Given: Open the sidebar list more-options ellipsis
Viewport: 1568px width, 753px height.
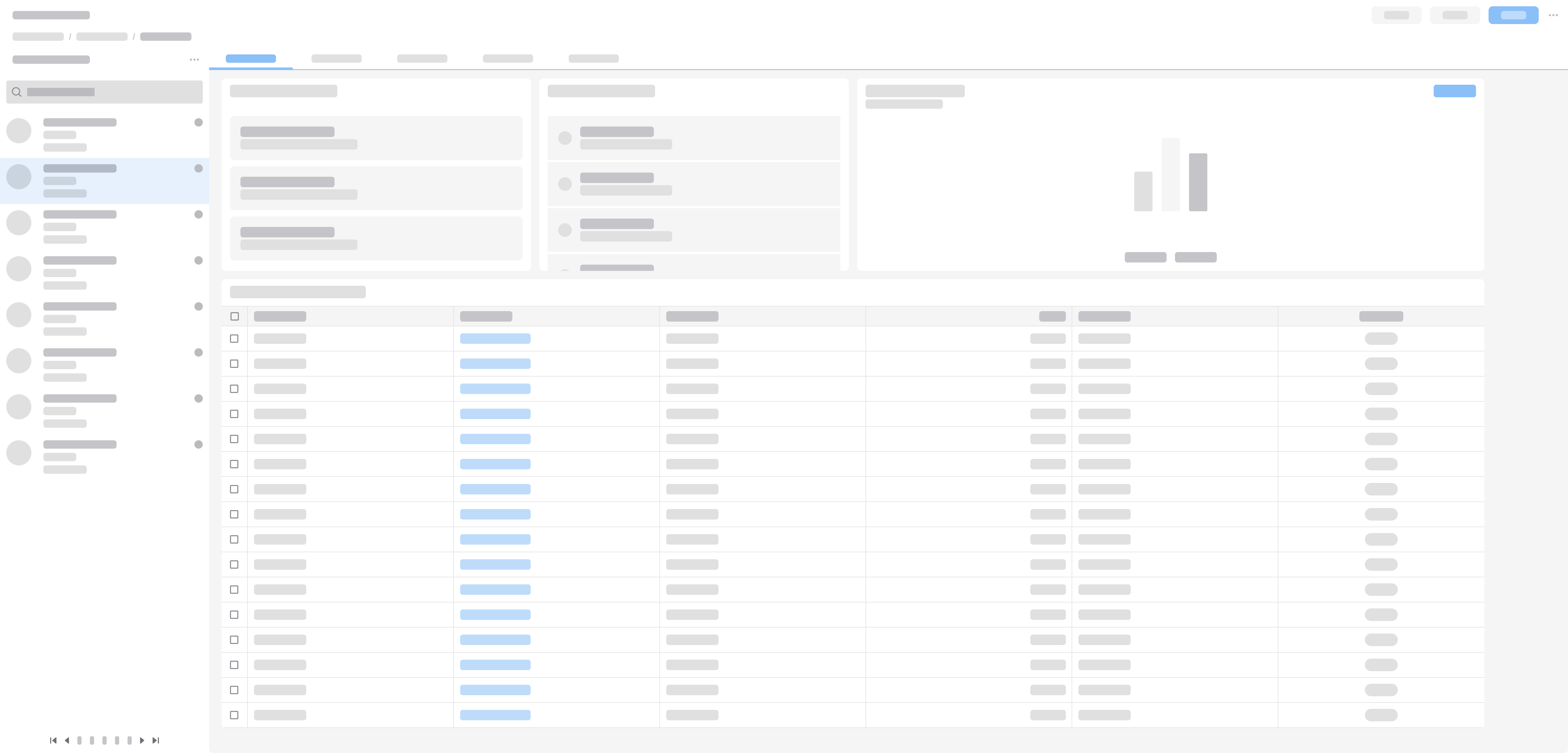Looking at the screenshot, I should (x=194, y=60).
